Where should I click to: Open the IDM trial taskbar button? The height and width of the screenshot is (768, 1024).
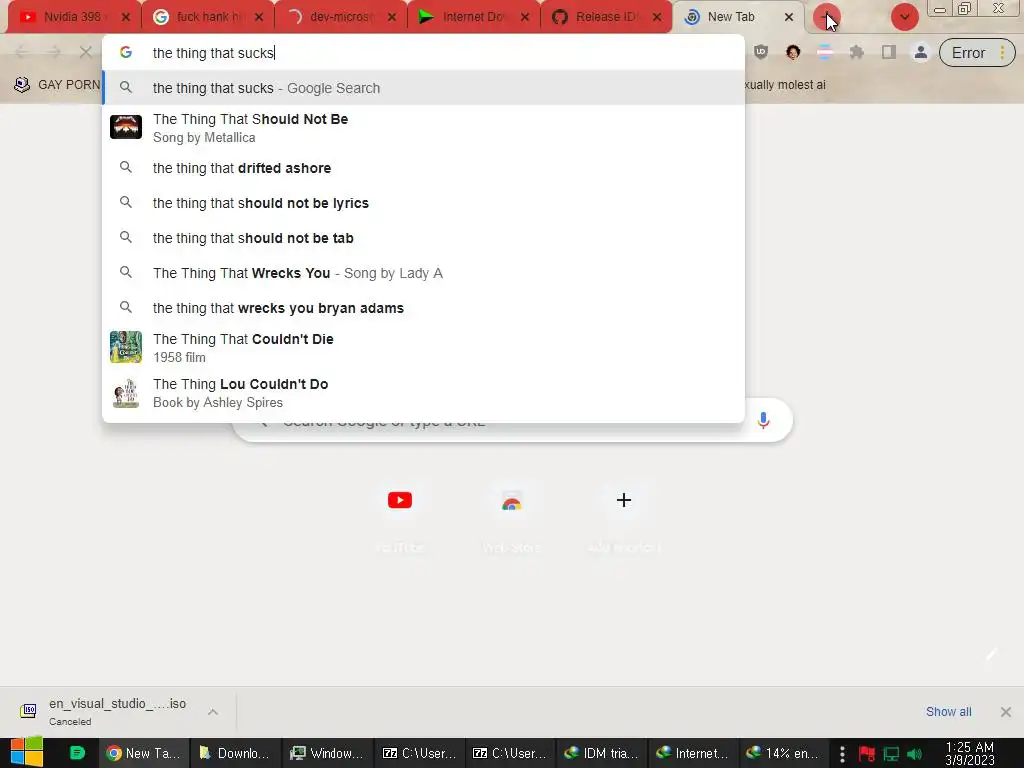[x=601, y=753]
